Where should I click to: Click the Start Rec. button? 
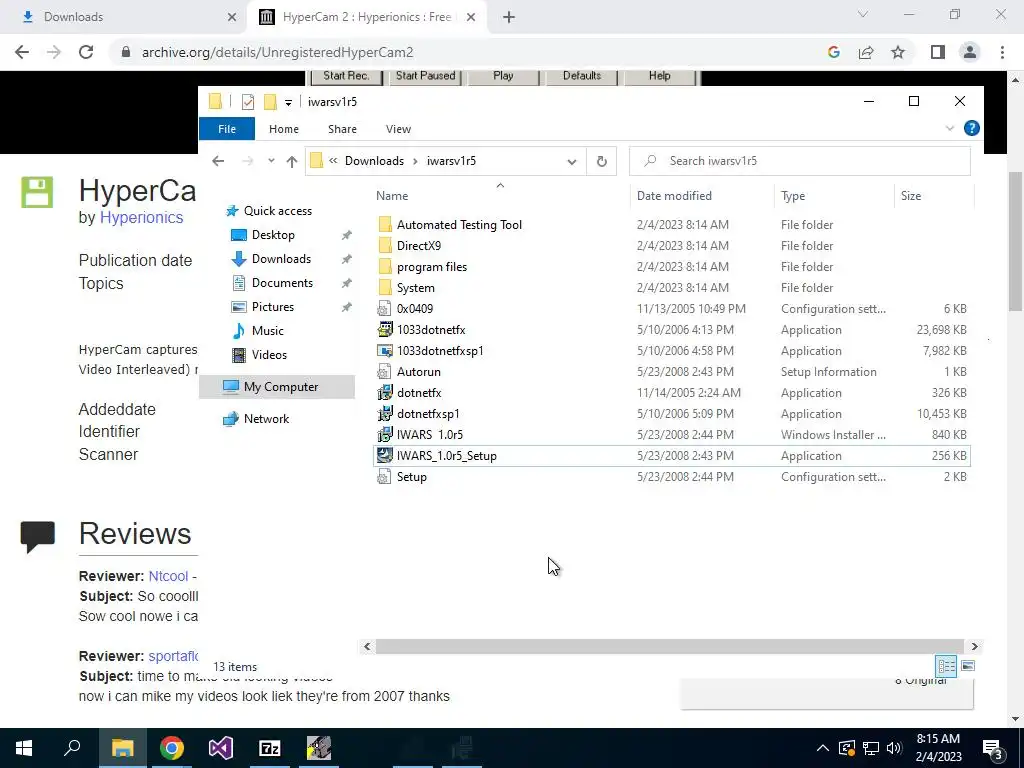(x=346, y=76)
